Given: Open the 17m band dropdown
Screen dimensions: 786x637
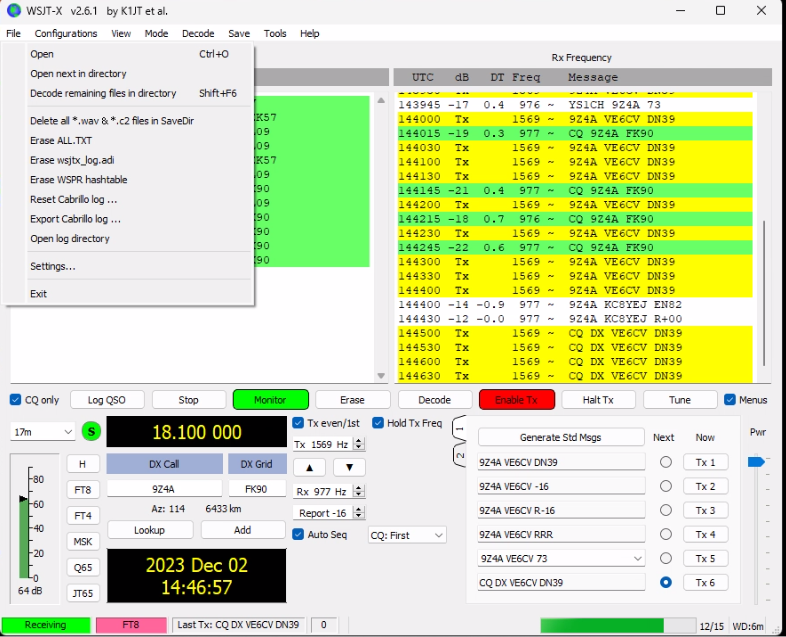Looking at the screenshot, I should 42,432.
